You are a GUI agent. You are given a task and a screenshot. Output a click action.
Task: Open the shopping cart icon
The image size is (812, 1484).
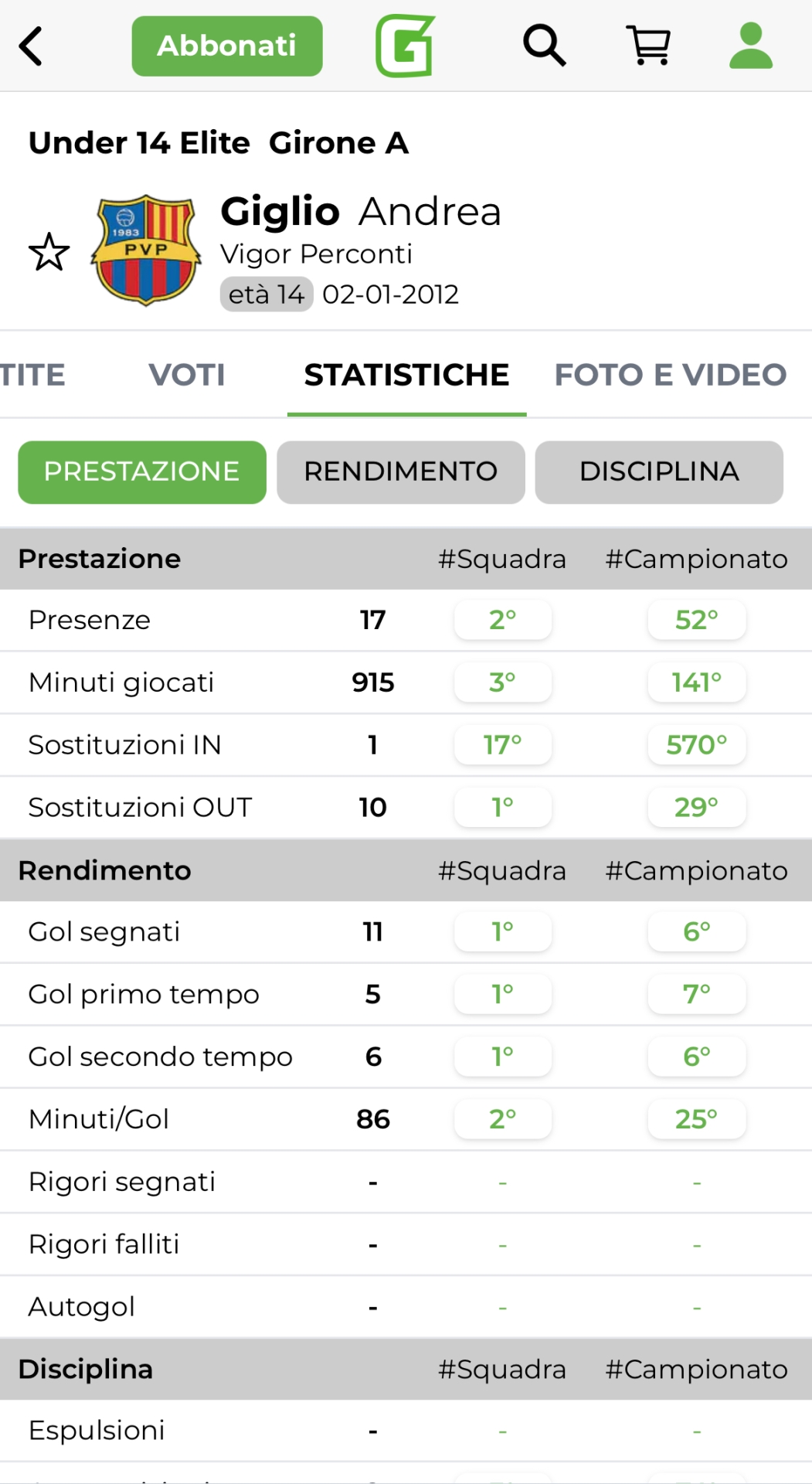650,46
